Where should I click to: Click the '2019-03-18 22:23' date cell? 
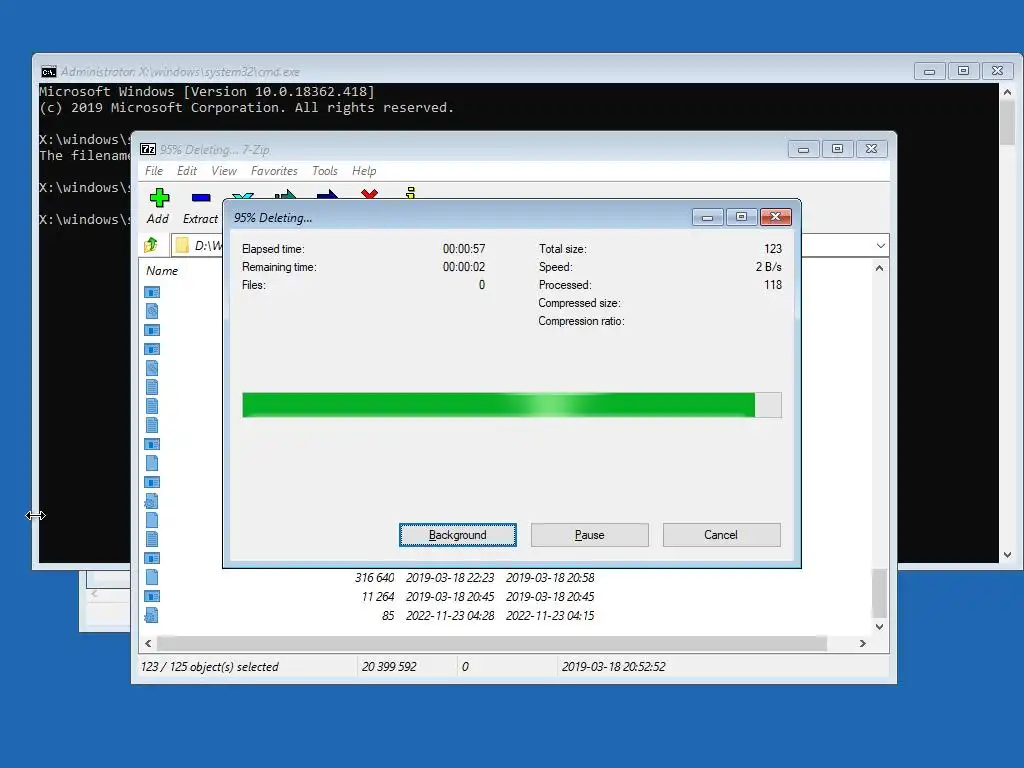[x=450, y=577]
